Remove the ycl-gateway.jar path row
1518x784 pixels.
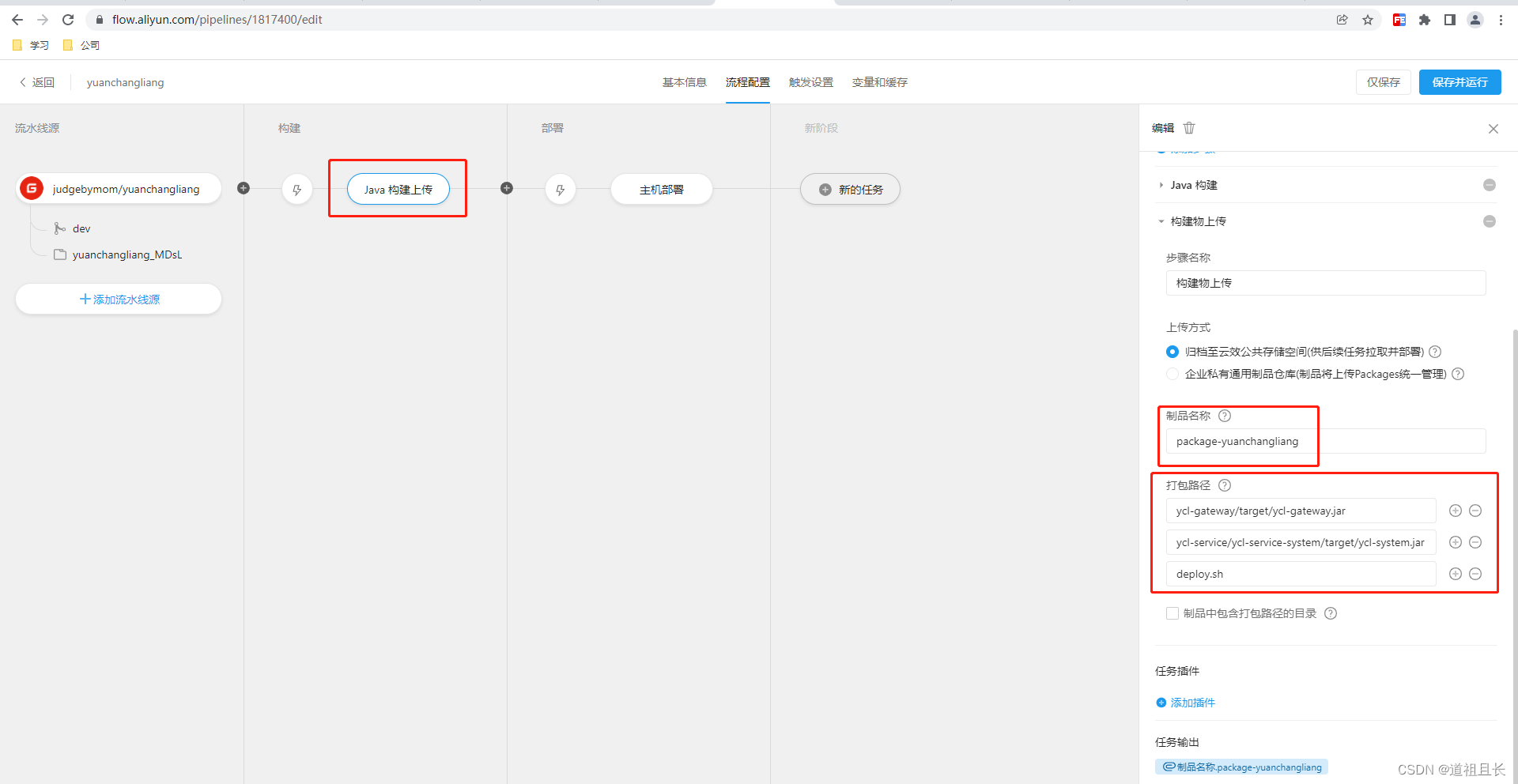1475,511
